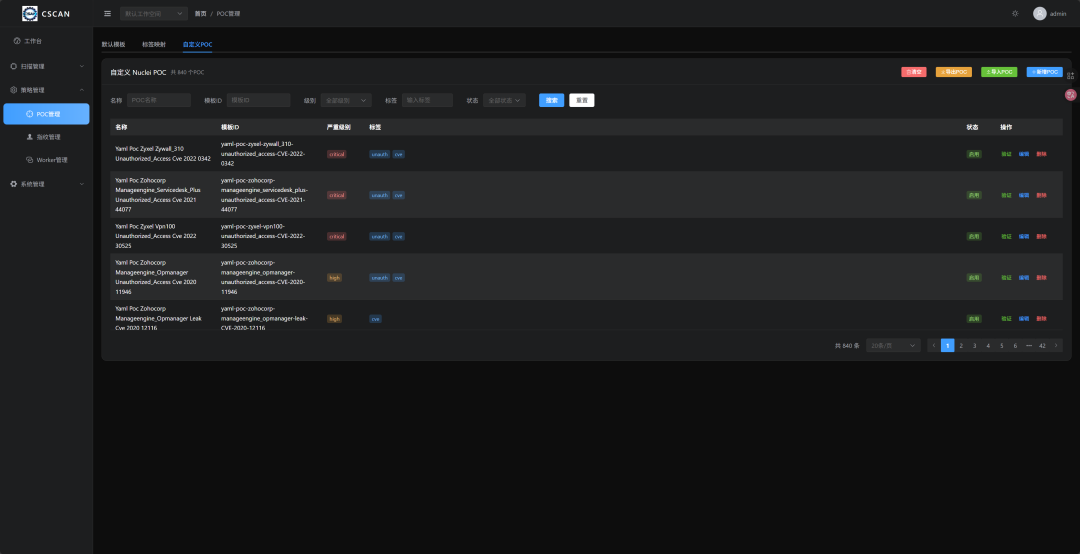Click 删除 for Servicedesk_Plus row

[1041, 195]
